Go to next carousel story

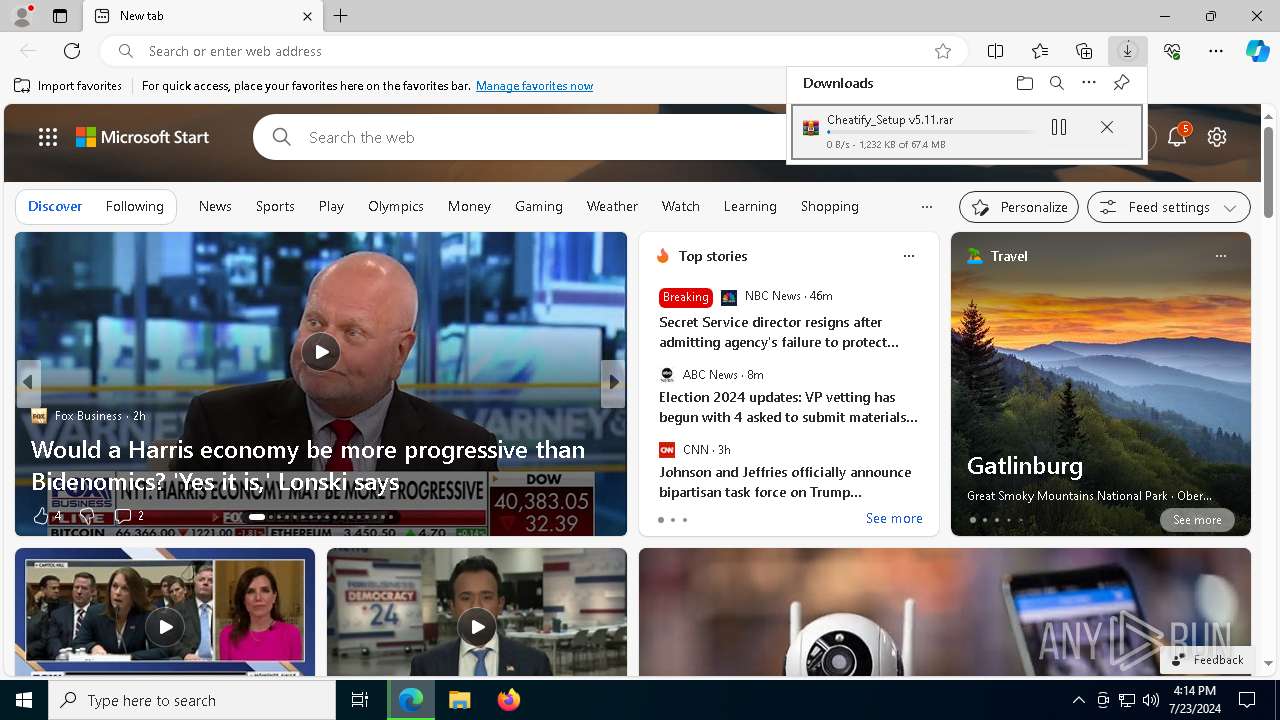point(613,382)
